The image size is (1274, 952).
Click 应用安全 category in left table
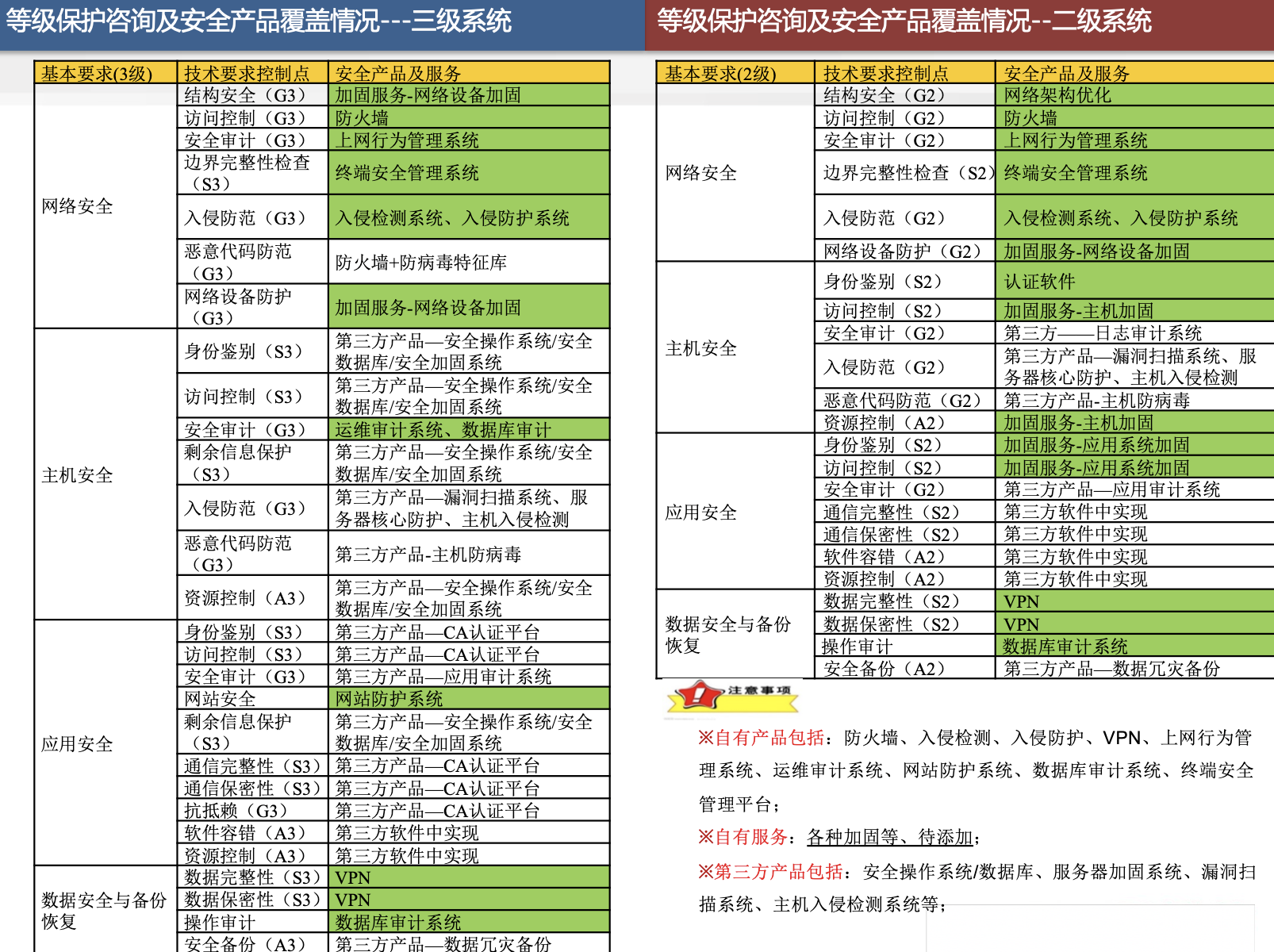click(x=105, y=743)
